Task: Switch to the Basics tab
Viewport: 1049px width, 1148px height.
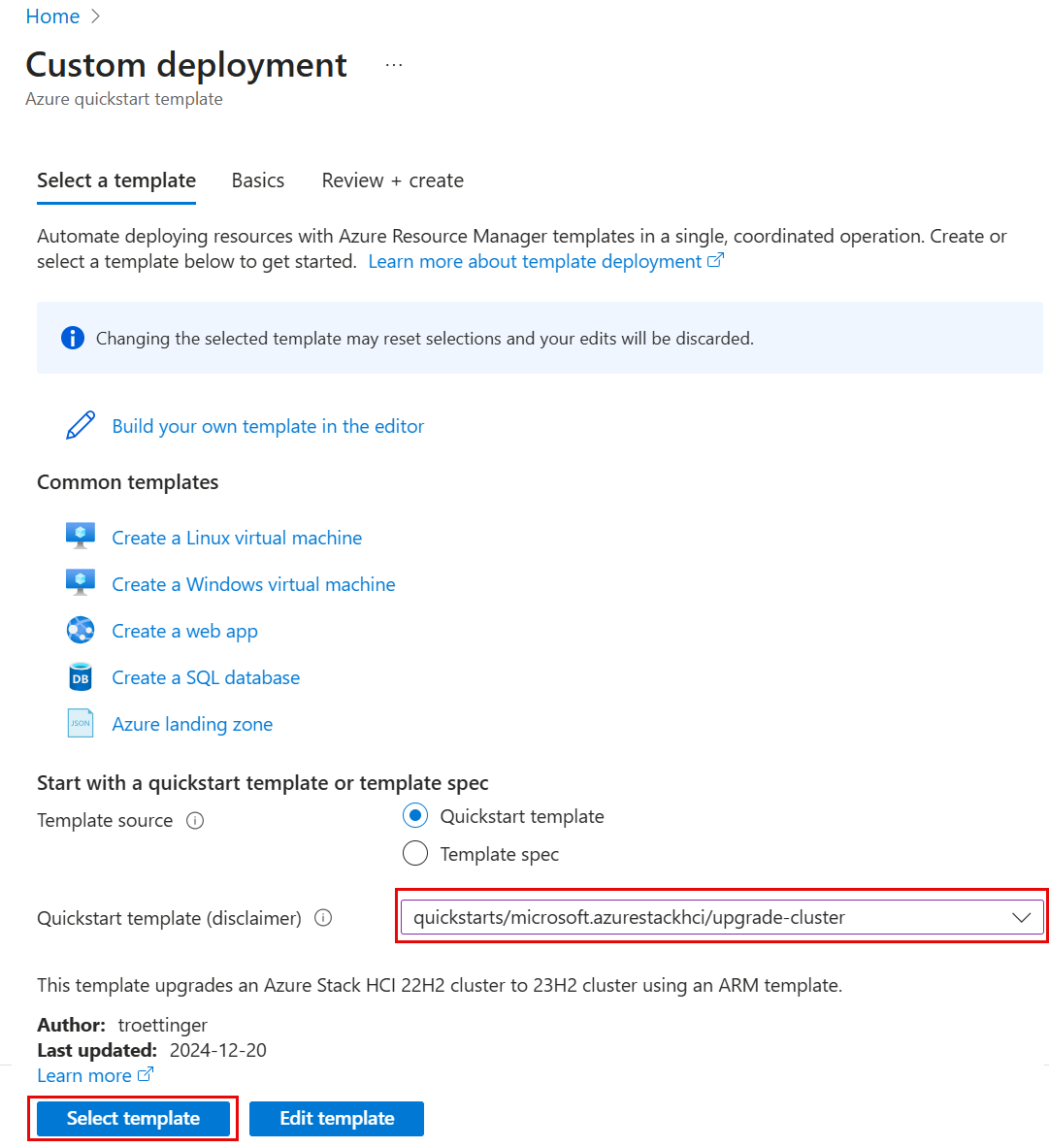Action: pyautogui.click(x=258, y=180)
